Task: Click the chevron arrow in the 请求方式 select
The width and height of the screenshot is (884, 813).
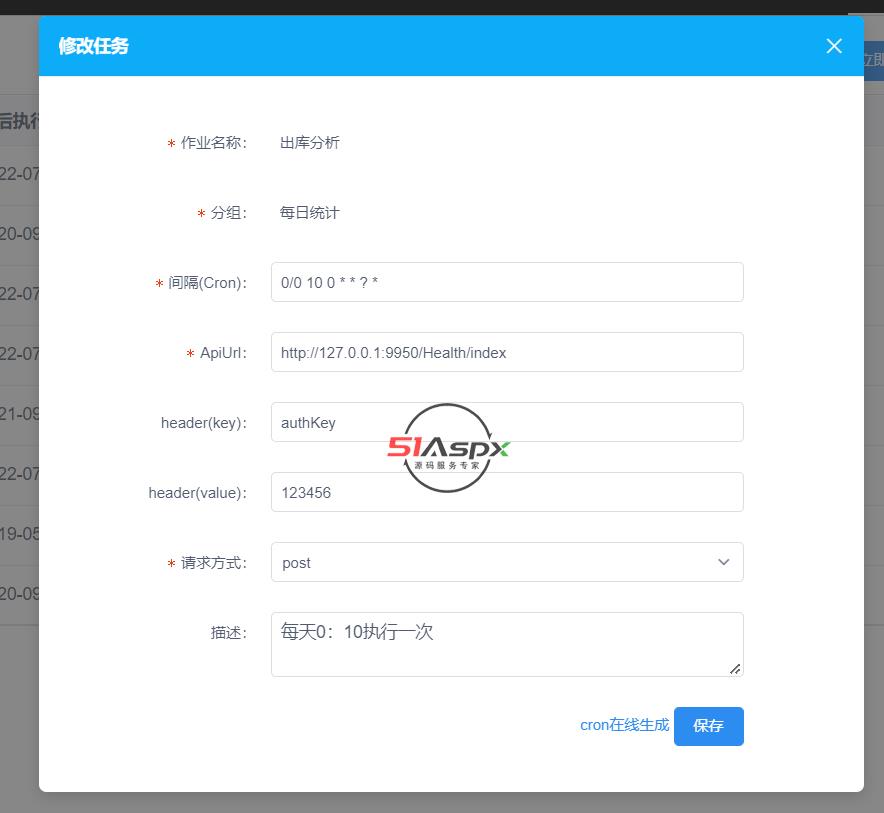Action: (x=724, y=562)
